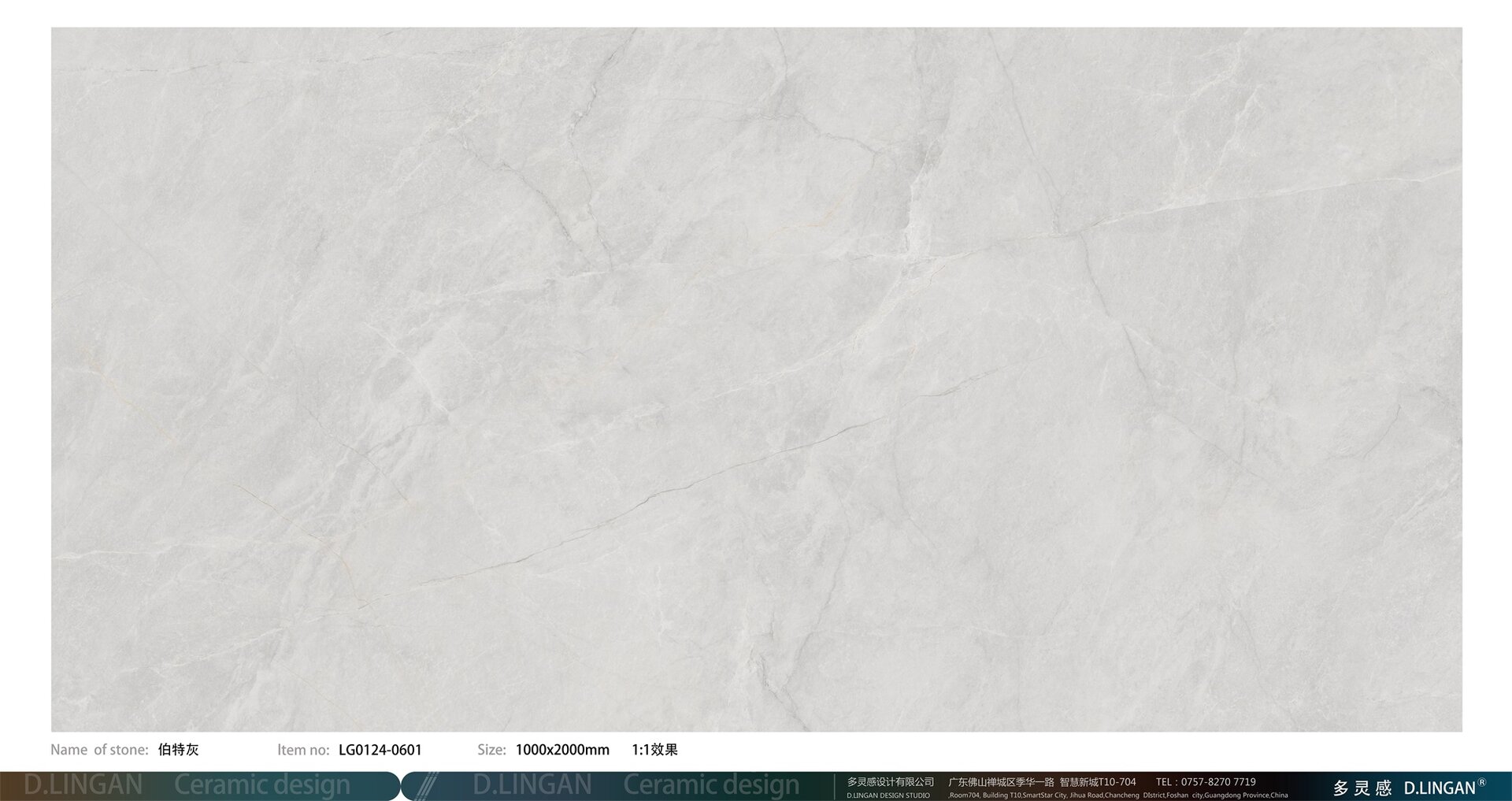Image resolution: width=1512 pixels, height=801 pixels.
Task: Select item number LG0124-0601
Action: coord(380,750)
